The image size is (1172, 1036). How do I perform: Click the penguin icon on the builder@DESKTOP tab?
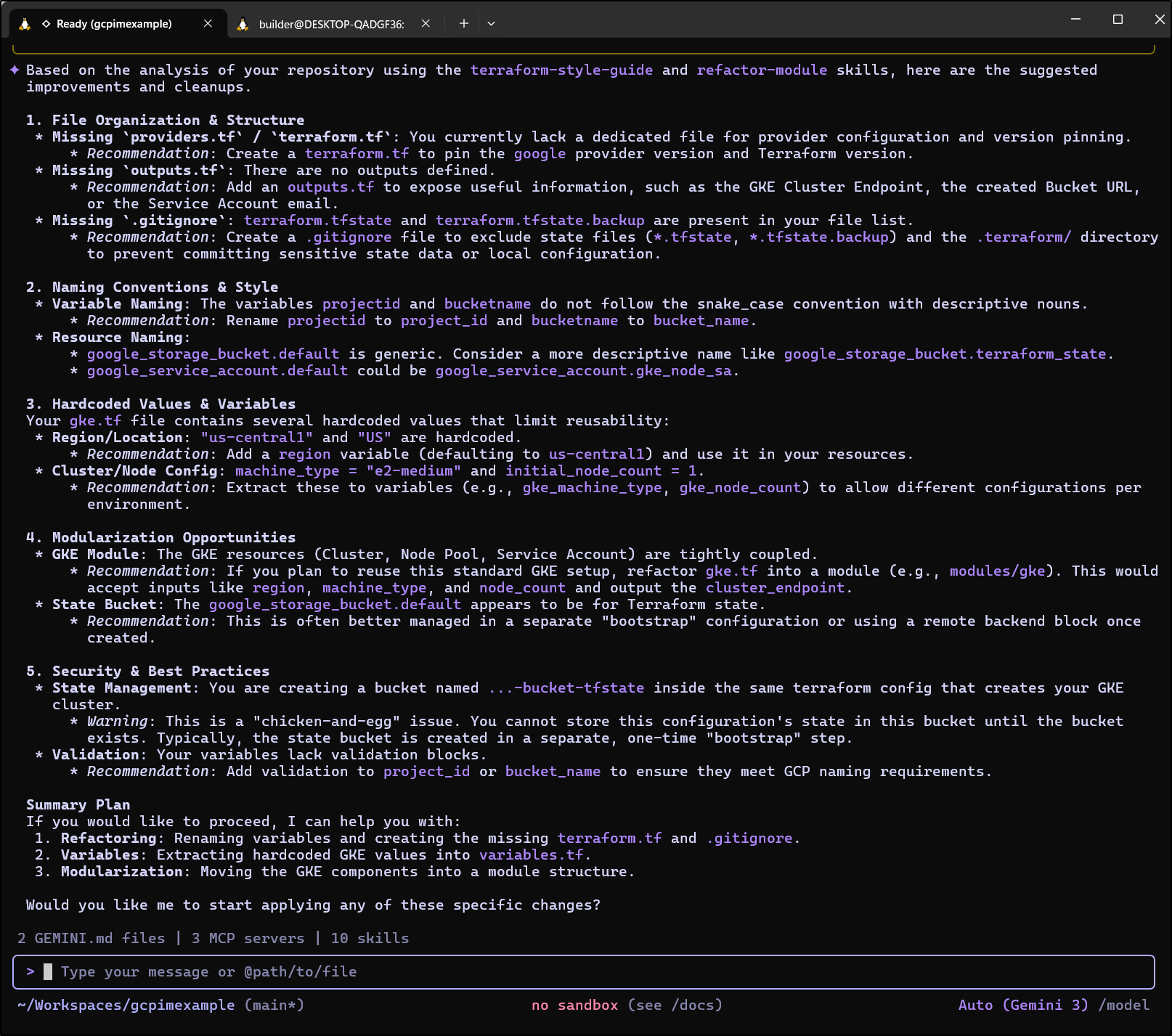click(243, 23)
